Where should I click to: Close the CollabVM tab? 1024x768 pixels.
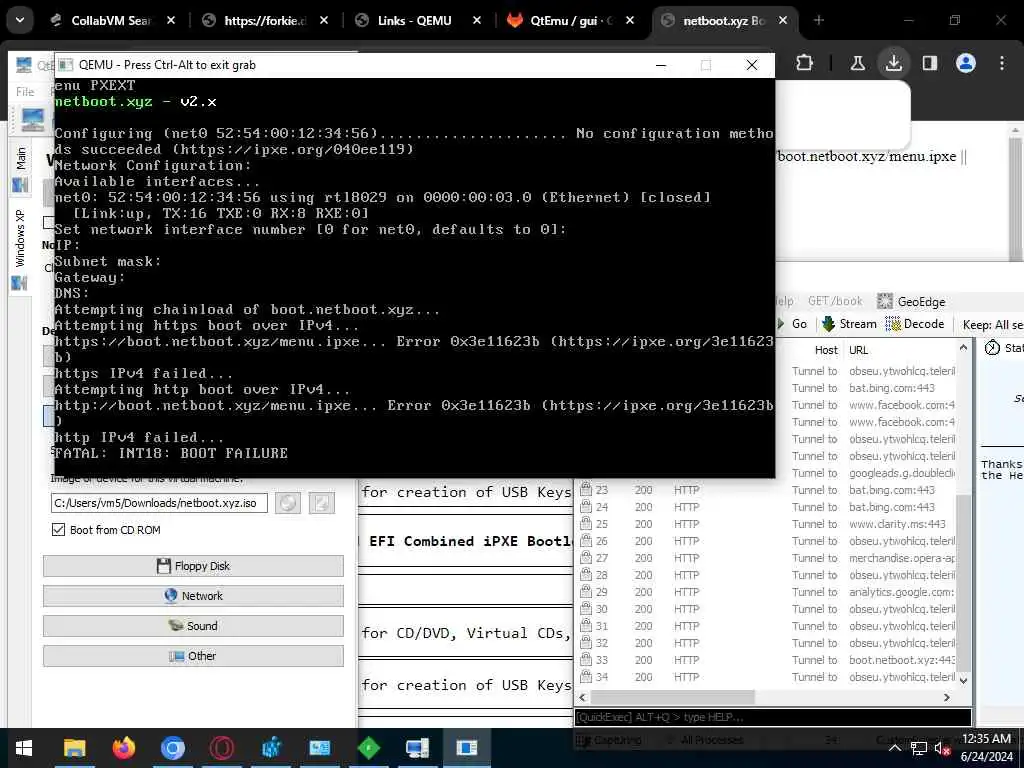pyautogui.click(x=170, y=20)
